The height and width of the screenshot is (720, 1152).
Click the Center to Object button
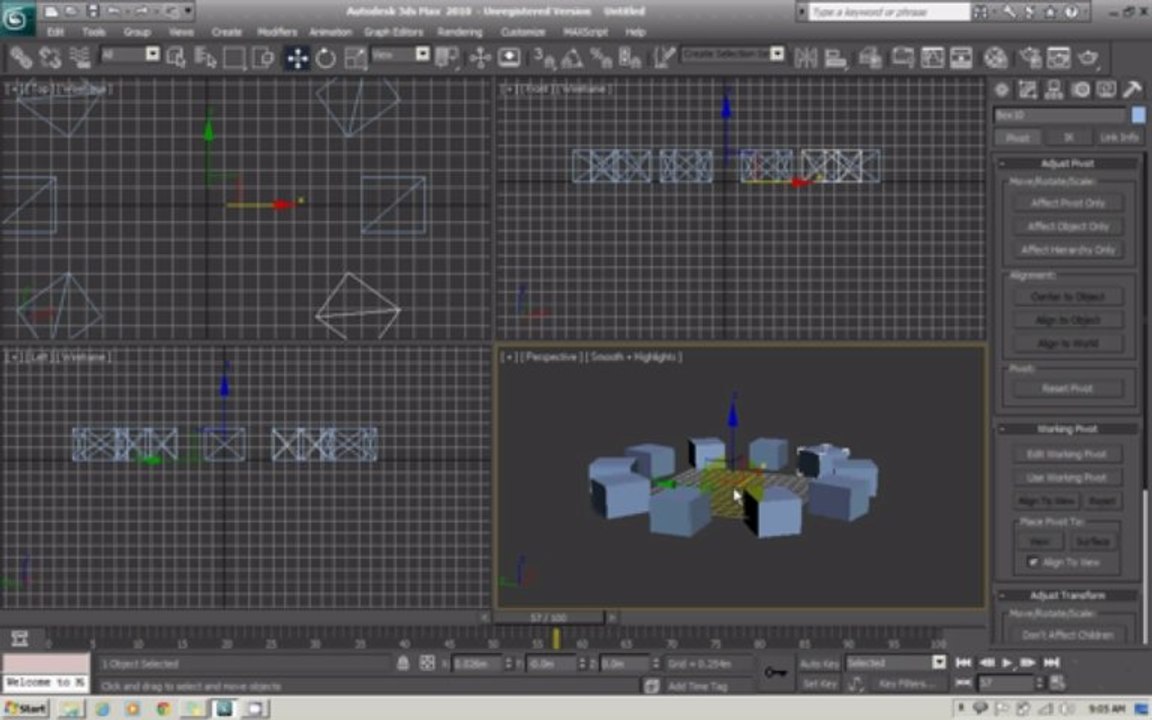tap(1068, 296)
